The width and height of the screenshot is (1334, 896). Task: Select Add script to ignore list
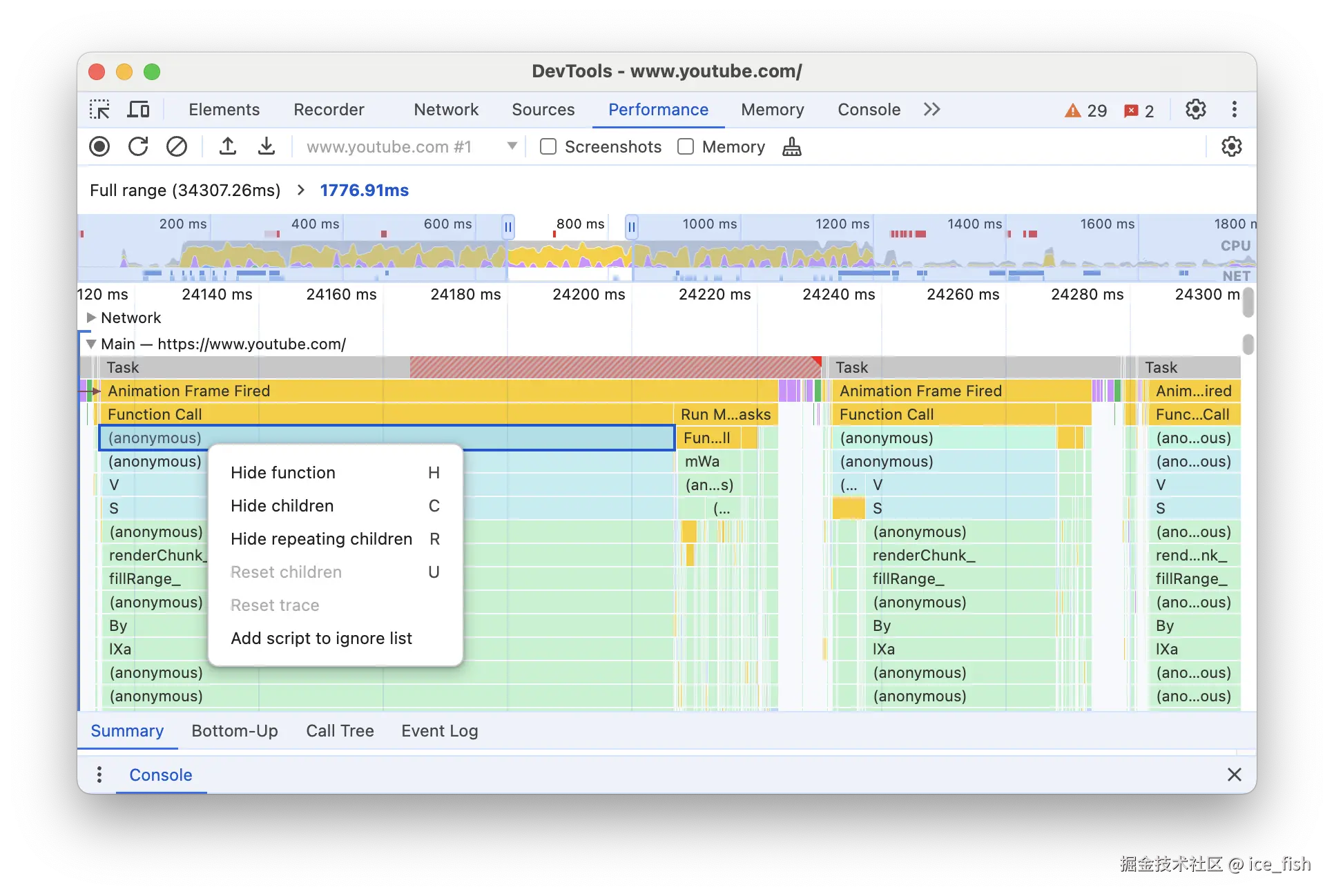point(321,639)
